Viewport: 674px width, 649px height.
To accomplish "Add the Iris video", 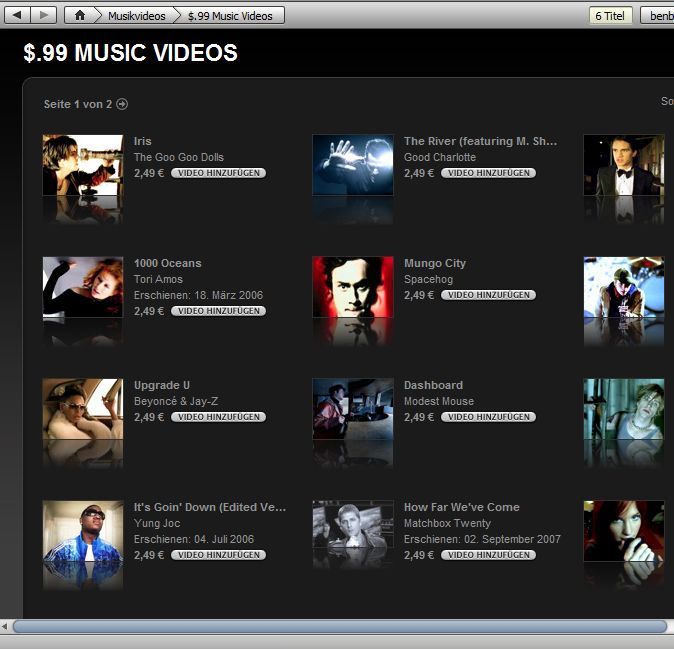I will pos(218,173).
